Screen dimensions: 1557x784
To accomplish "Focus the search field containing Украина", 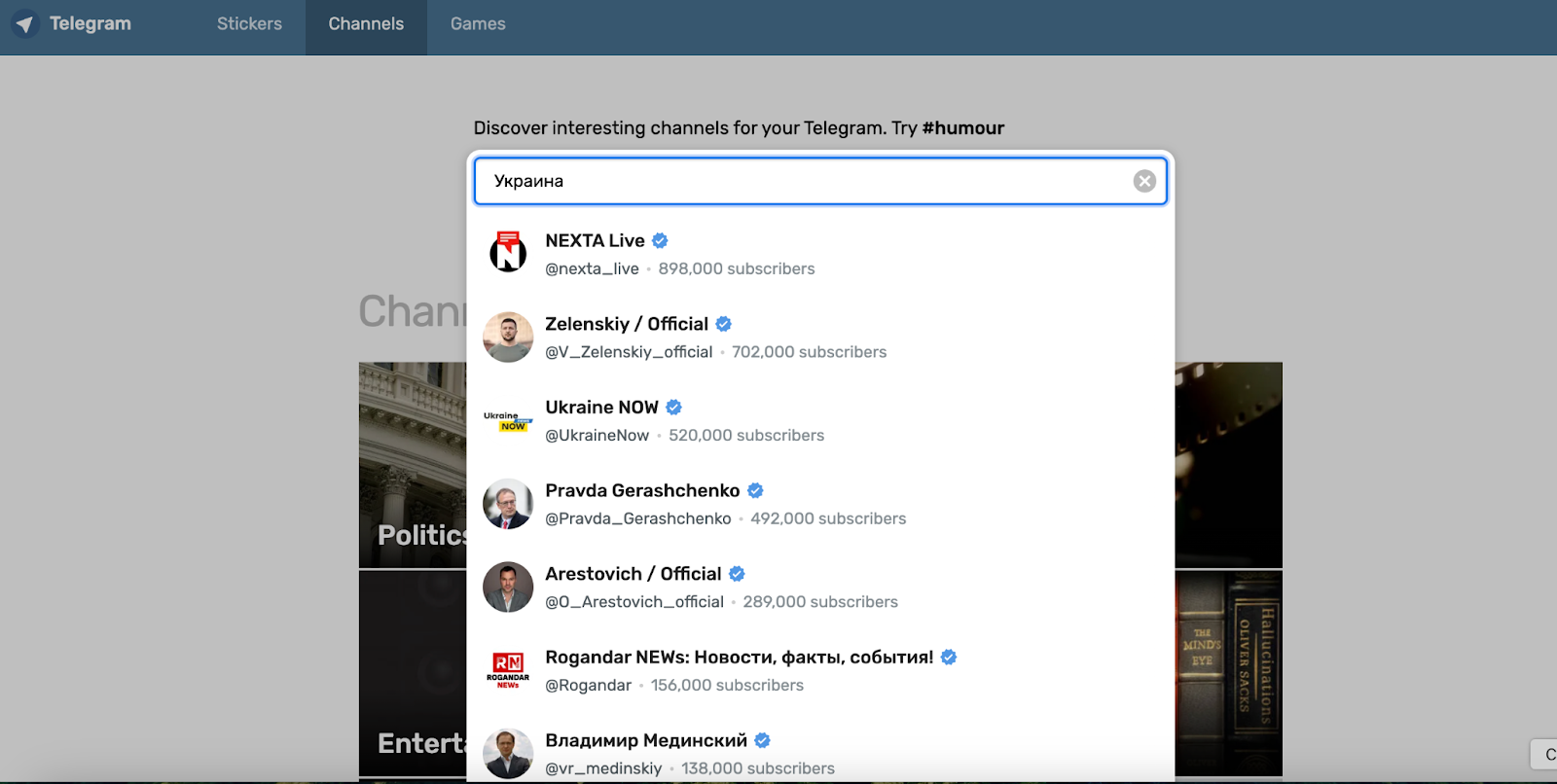I will (820, 181).
